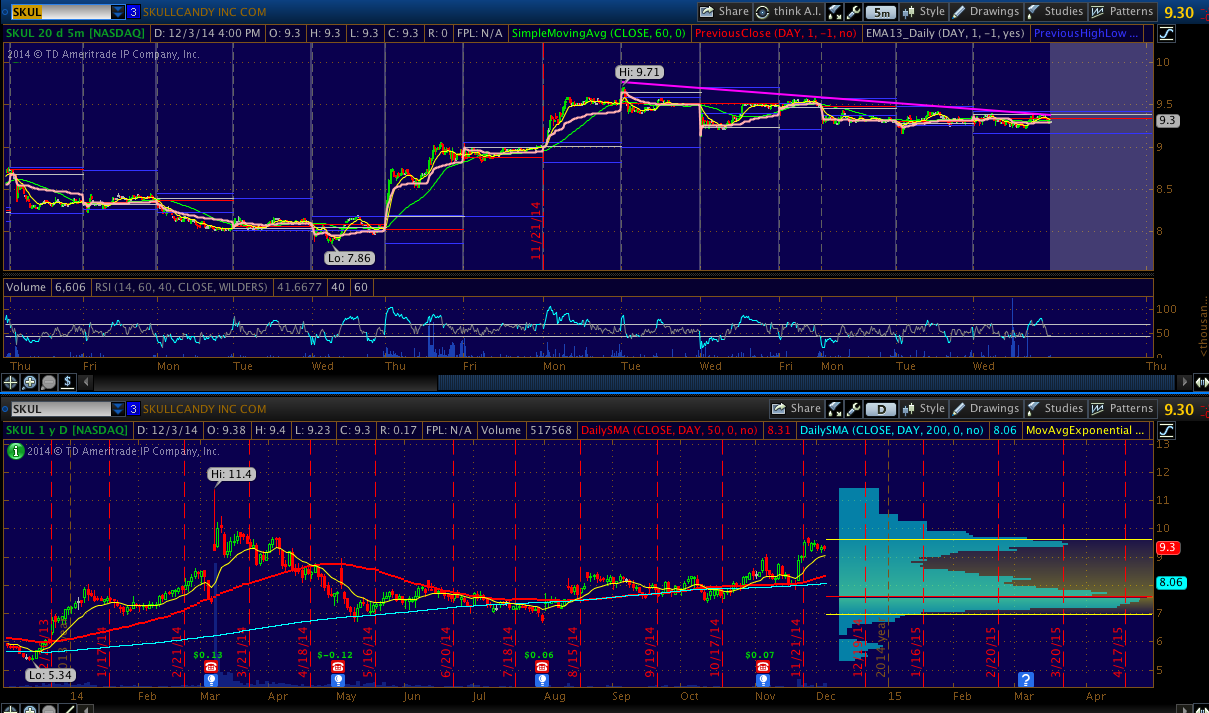Click the think A.I. button
This screenshot has height=713, width=1209.
coord(787,12)
